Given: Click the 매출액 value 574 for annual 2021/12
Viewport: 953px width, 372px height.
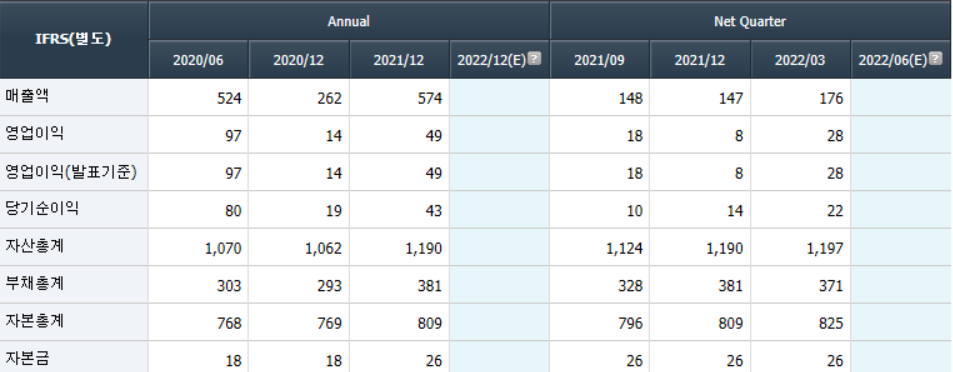Looking at the screenshot, I should pyautogui.click(x=430, y=98).
